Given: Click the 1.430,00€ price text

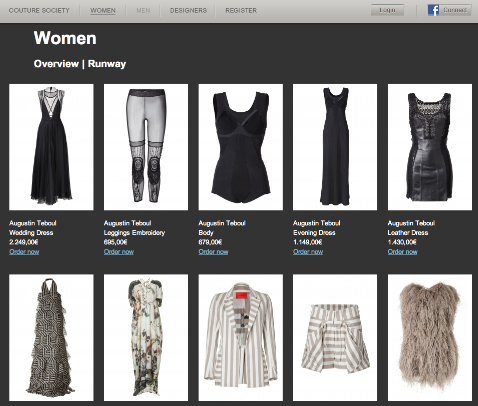Looking at the screenshot, I should click(402, 242).
